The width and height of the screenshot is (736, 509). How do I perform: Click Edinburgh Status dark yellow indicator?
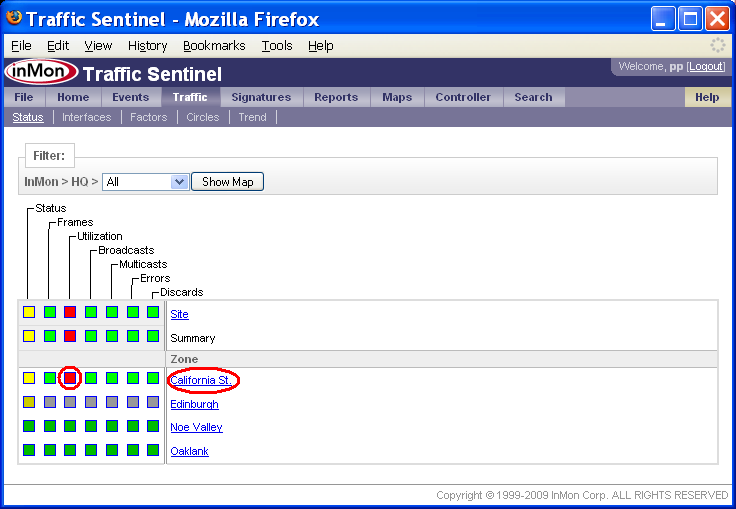[x=29, y=402]
